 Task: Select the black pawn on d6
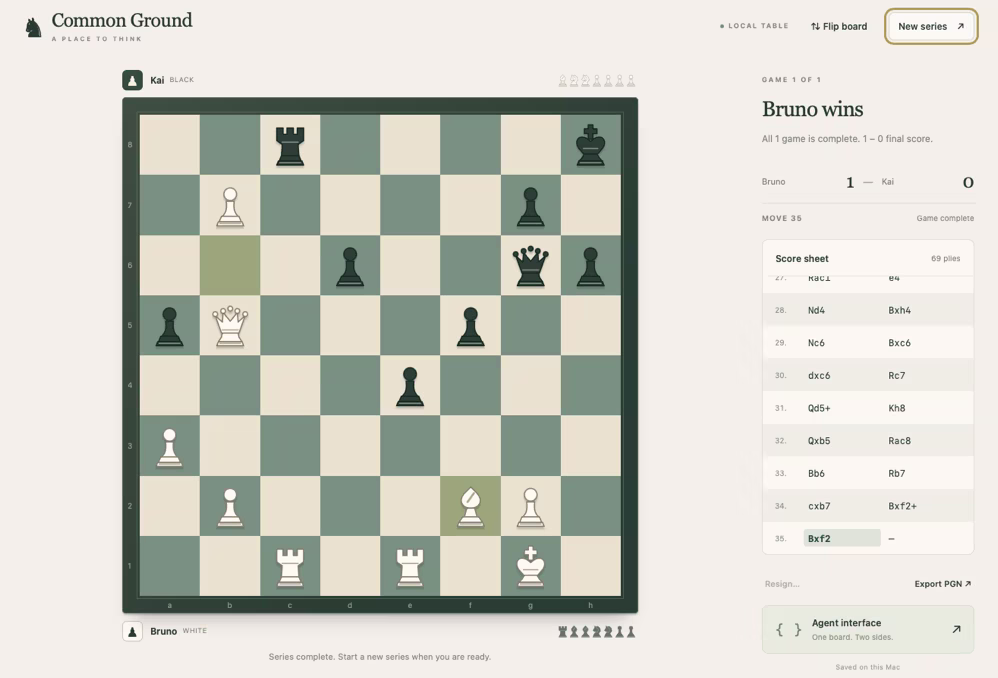point(350,266)
